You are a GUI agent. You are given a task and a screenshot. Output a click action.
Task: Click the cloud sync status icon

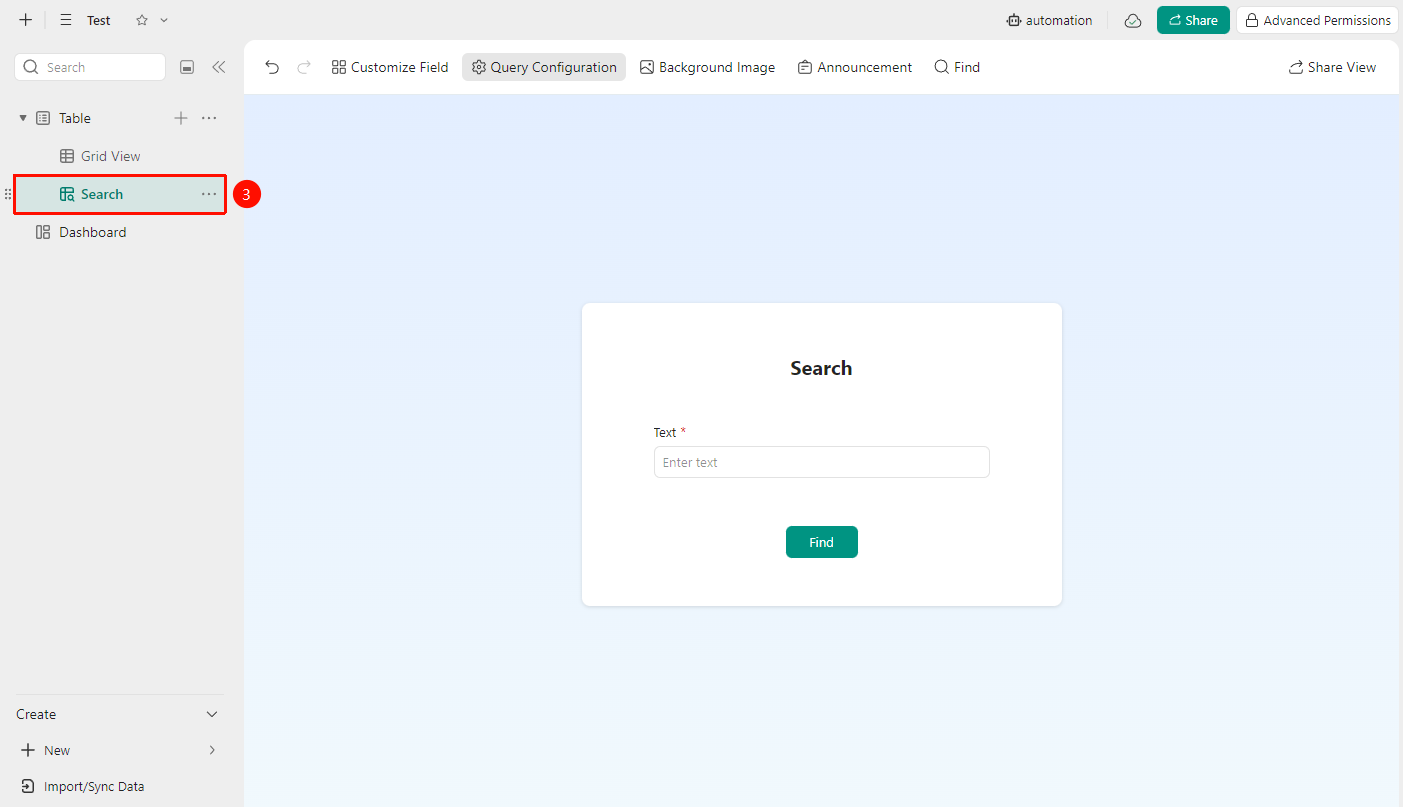coord(1133,20)
